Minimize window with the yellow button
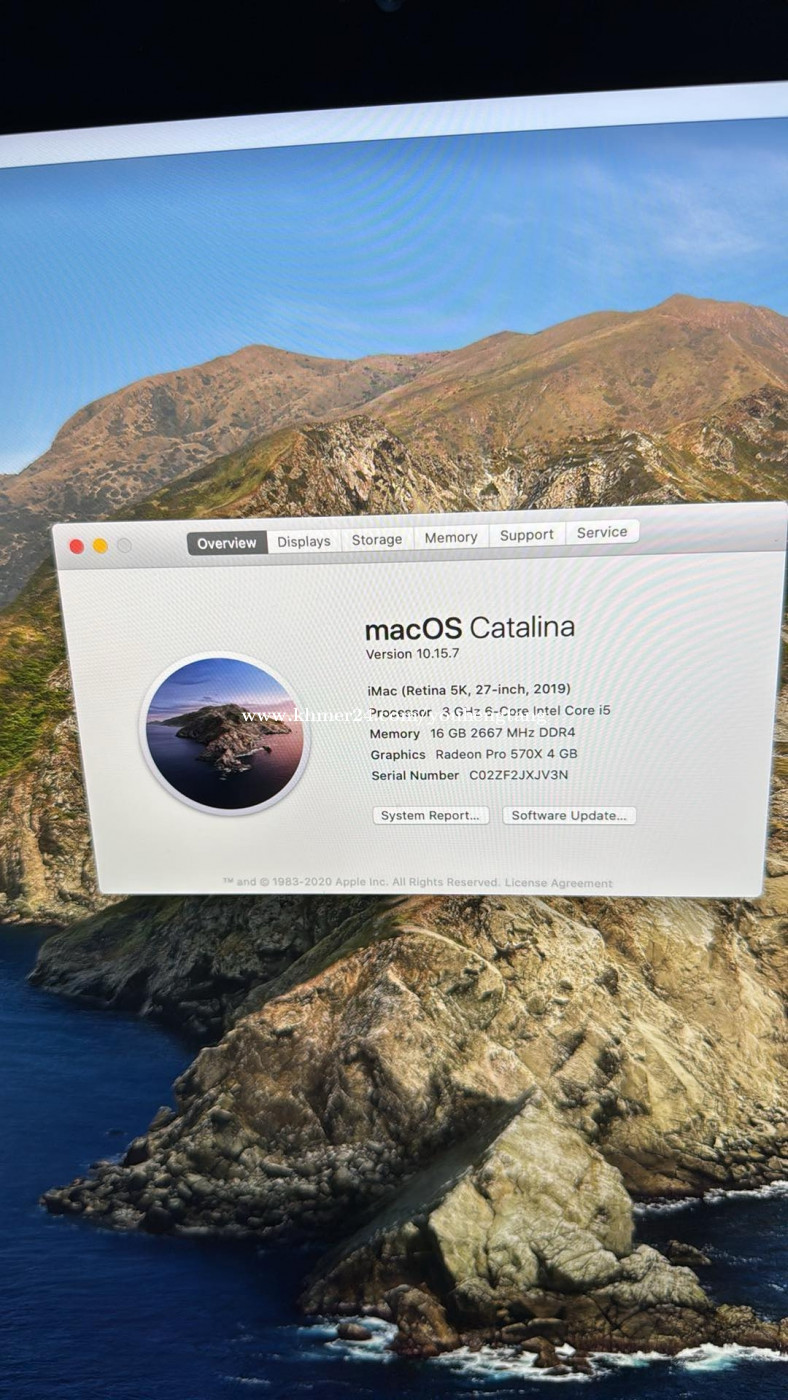 click(100, 545)
